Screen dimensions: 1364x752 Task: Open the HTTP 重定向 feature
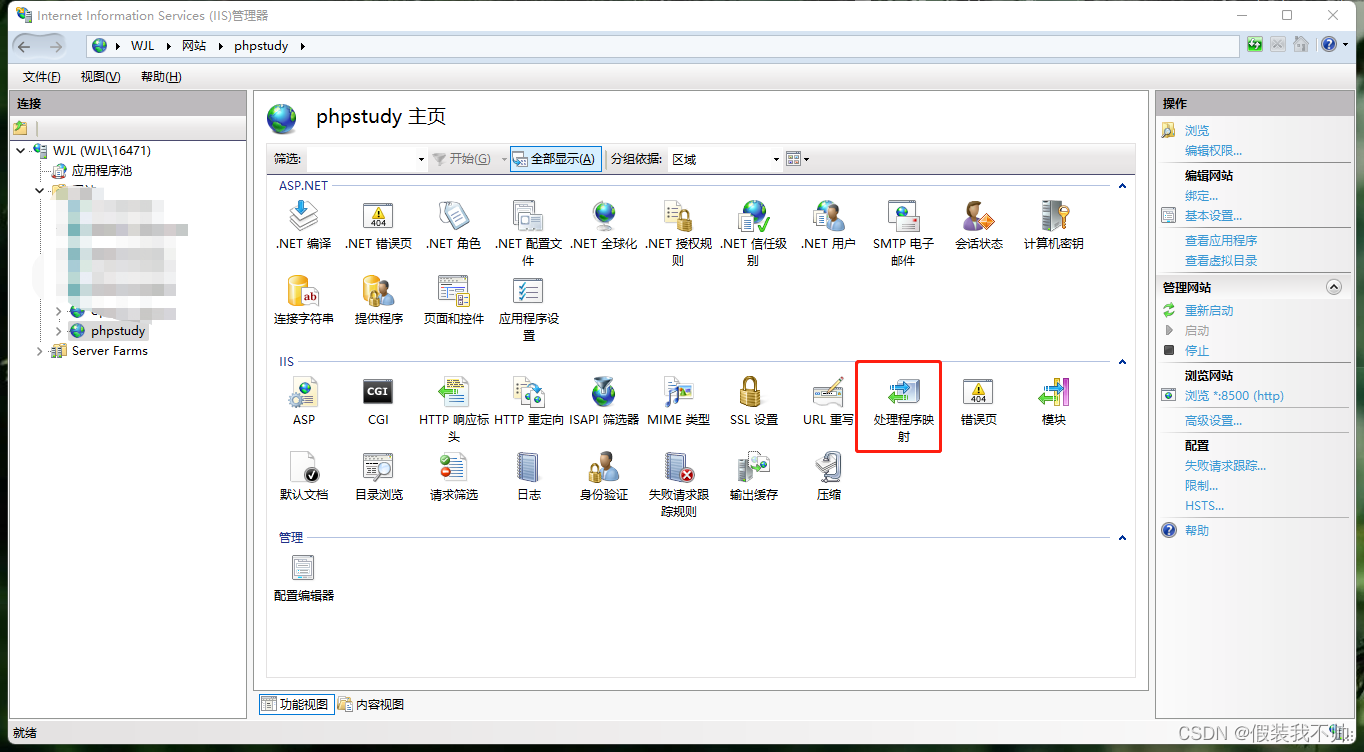click(528, 402)
